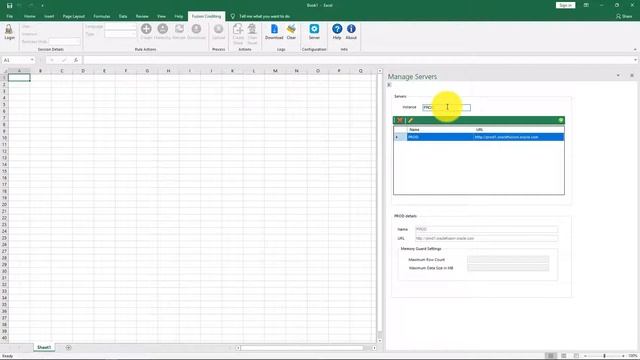Open the ribbon display options icon
Viewport: 640px width, 360px height.
tap(586, 5)
